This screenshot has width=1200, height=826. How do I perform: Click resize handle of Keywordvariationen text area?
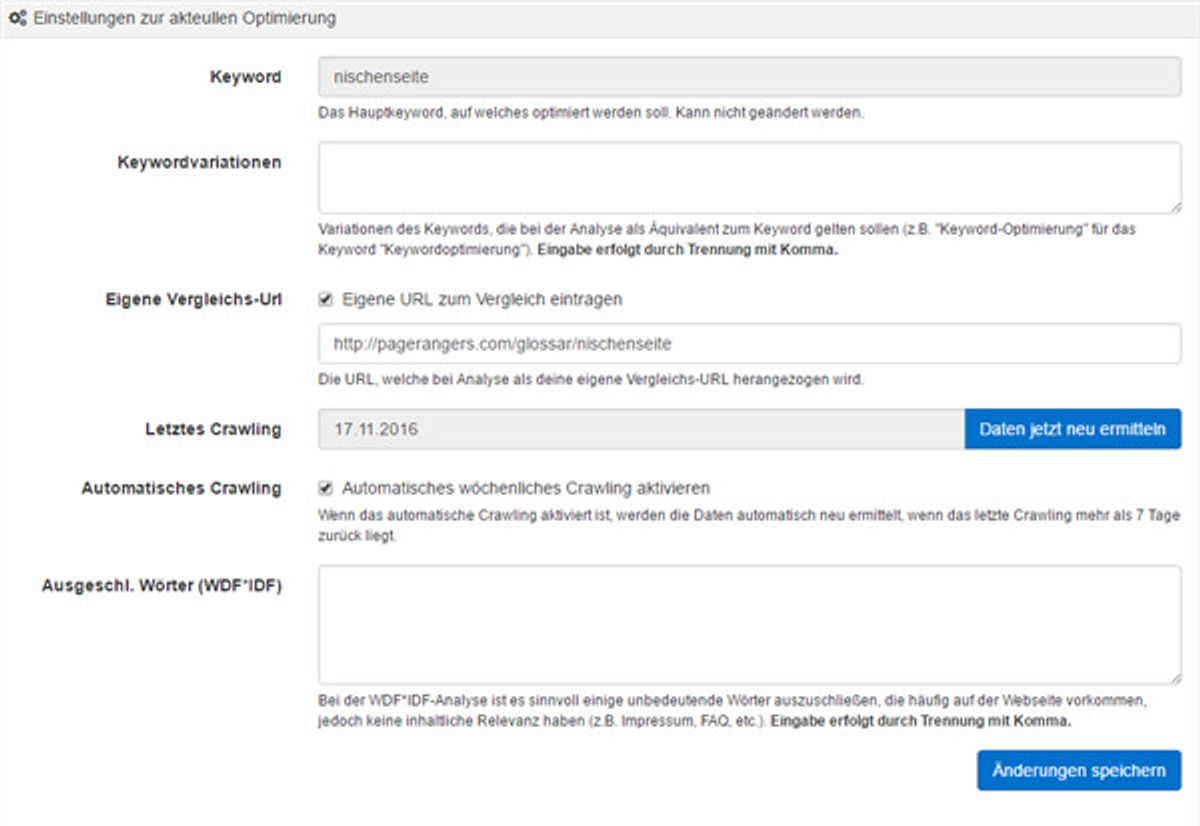click(1175, 207)
